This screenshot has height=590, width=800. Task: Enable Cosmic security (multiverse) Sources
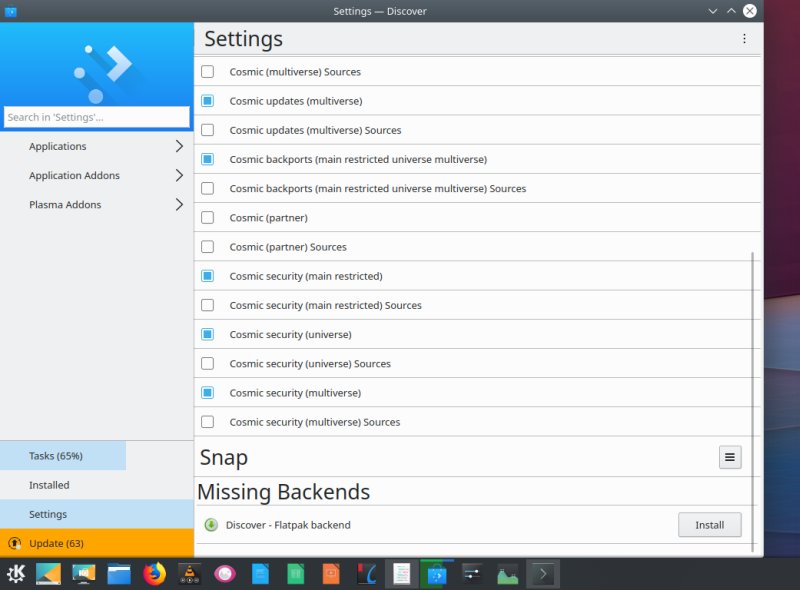coord(208,422)
